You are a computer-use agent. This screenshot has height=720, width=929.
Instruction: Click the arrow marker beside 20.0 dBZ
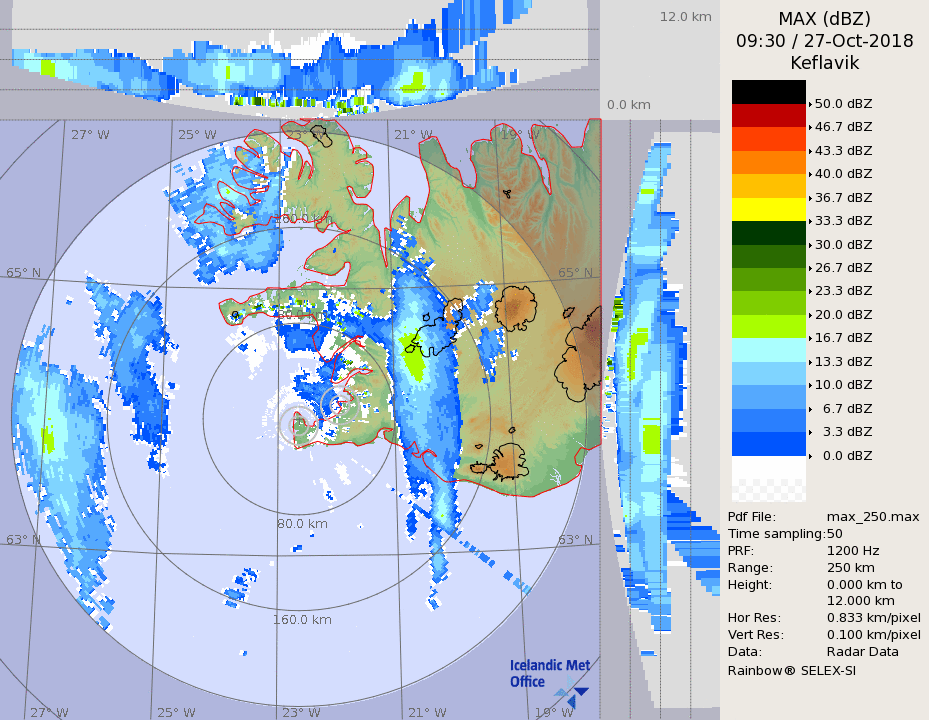coord(810,315)
